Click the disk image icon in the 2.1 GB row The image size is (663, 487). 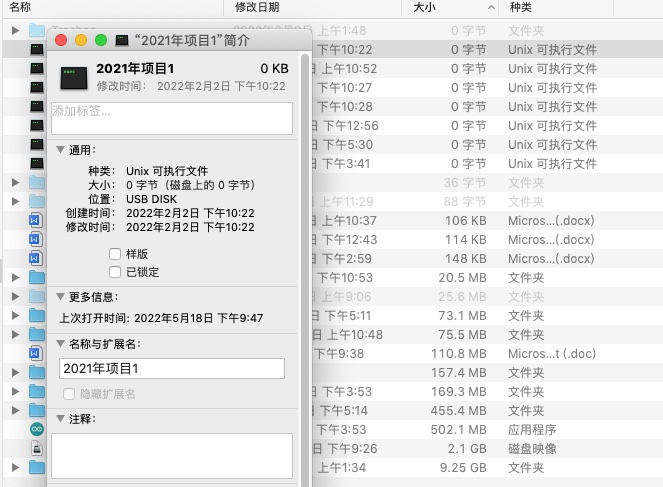coord(37,448)
